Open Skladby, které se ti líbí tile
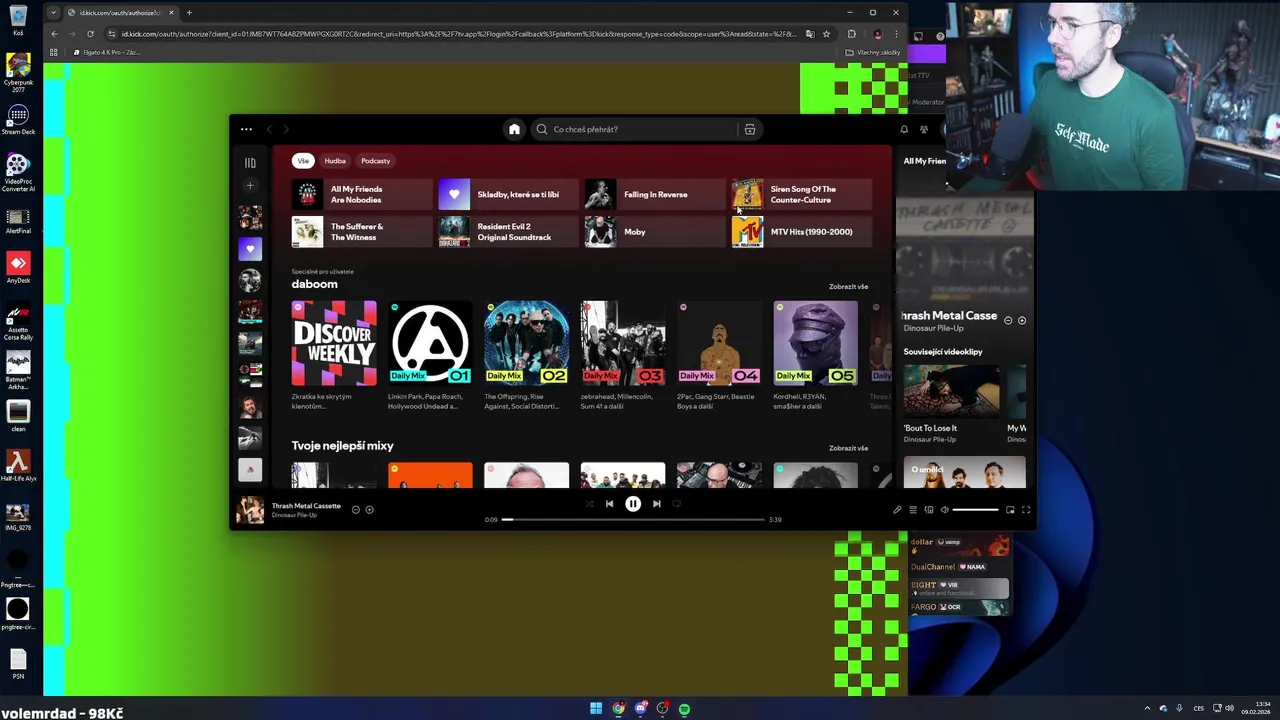This screenshot has width=1280, height=720. click(x=508, y=194)
